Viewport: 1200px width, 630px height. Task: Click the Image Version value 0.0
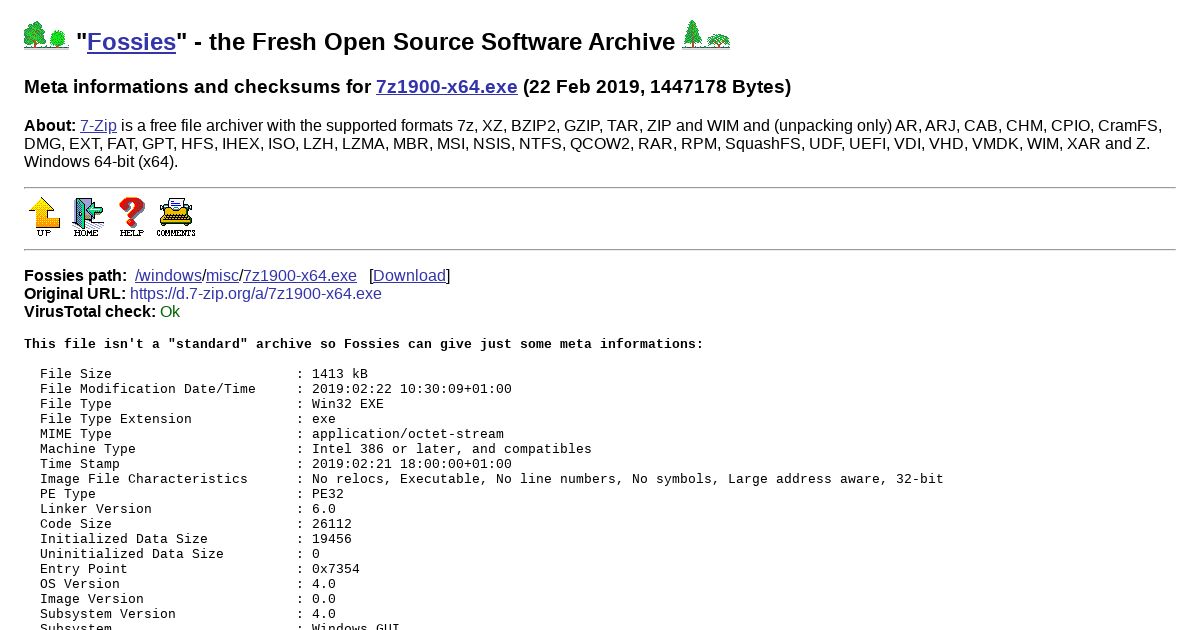pos(324,599)
